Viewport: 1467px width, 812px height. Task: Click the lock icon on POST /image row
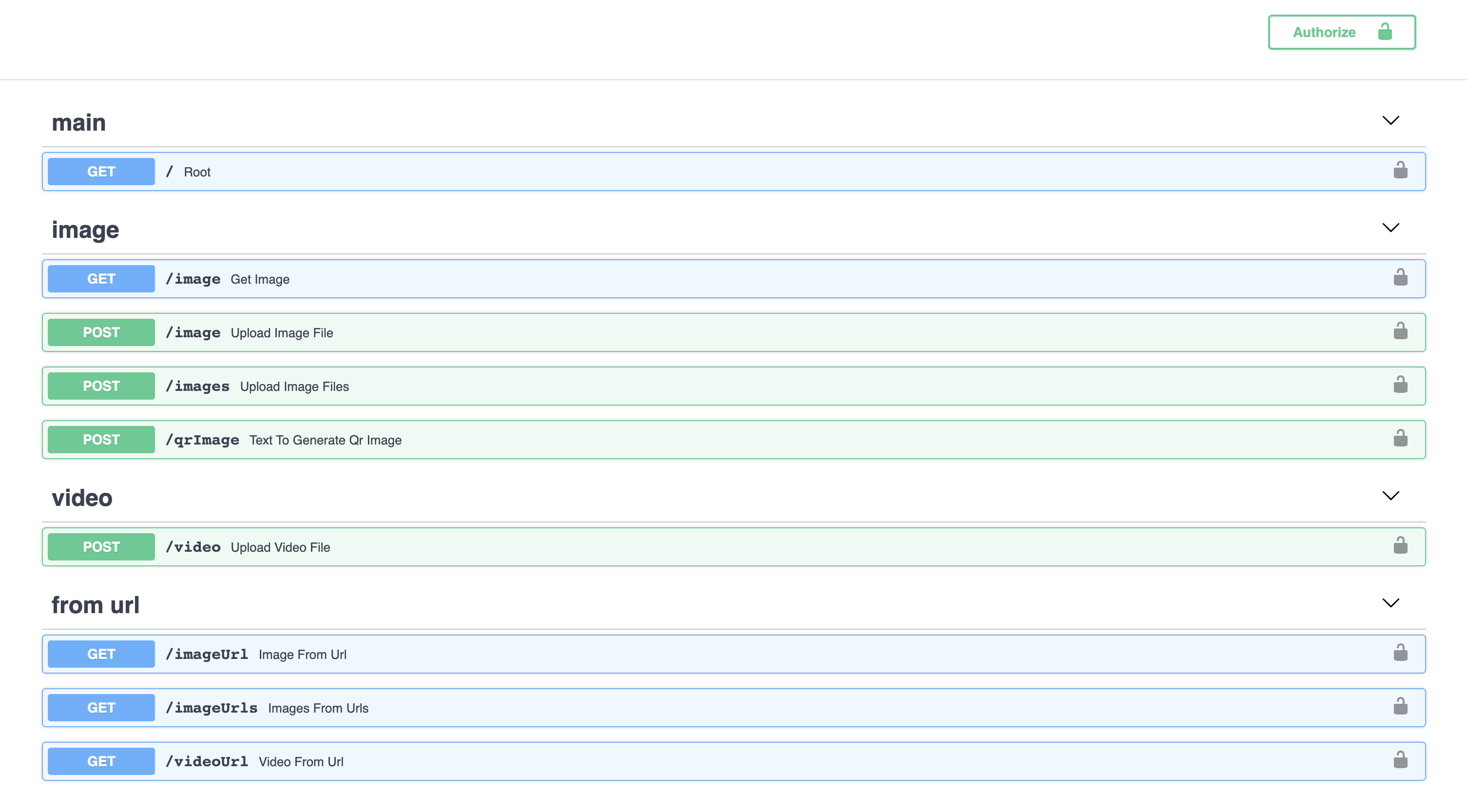click(x=1400, y=331)
